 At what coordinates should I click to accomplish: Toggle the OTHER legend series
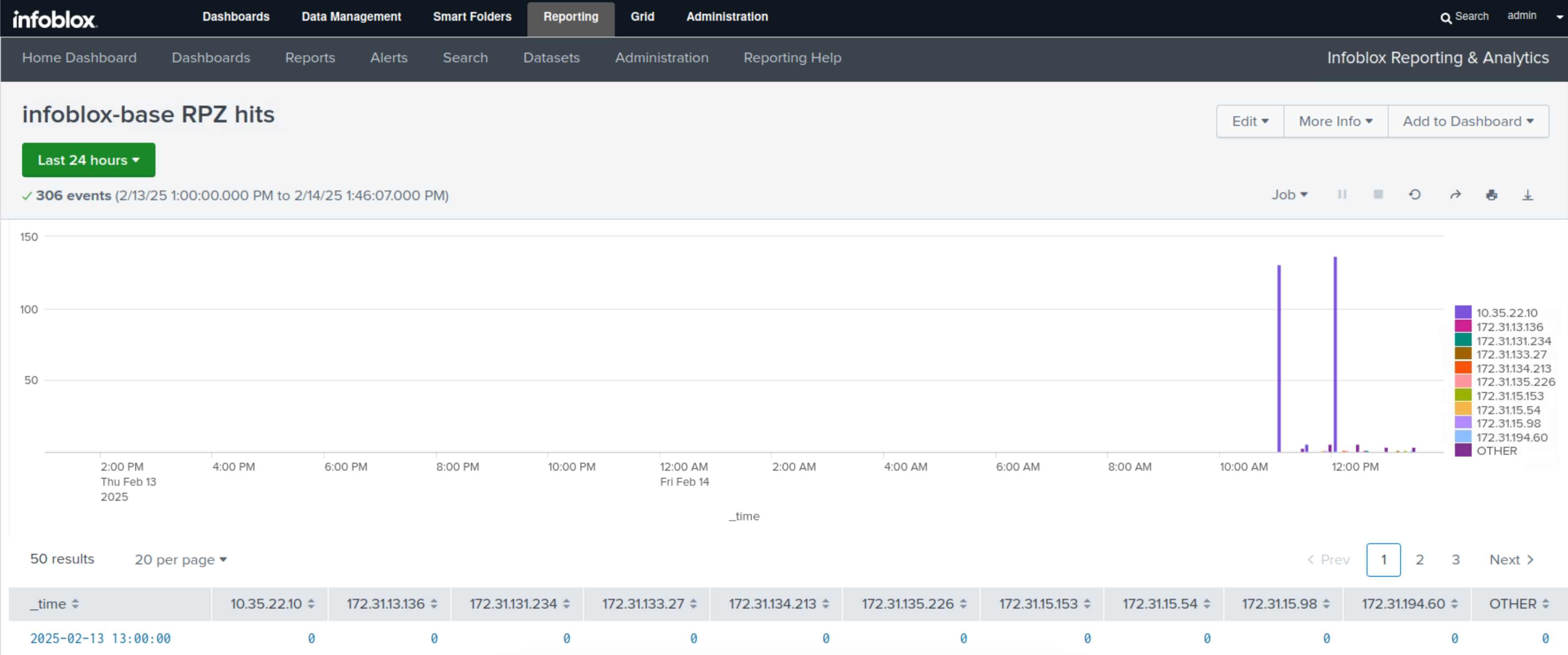1496,451
